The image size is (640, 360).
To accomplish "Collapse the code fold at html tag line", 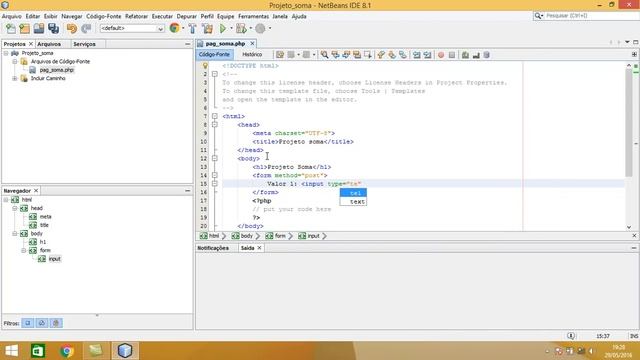I will [215, 116].
